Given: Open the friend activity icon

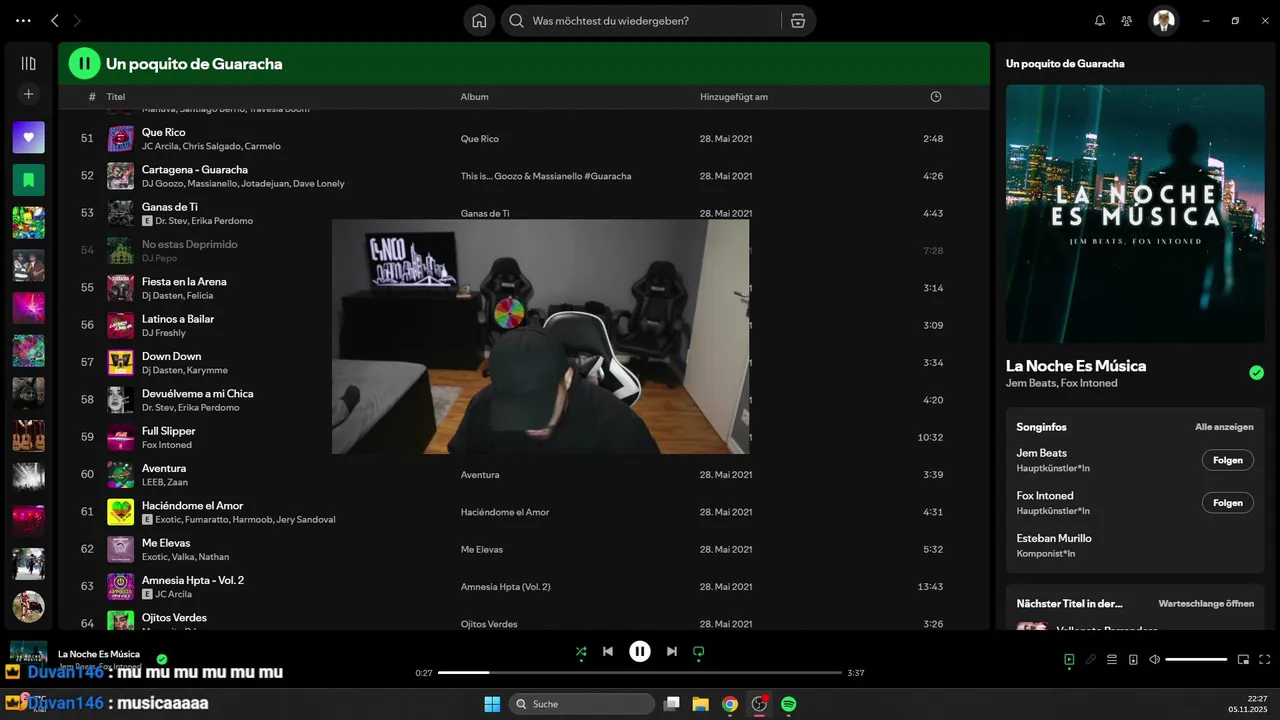Looking at the screenshot, I should [1127, 21].
